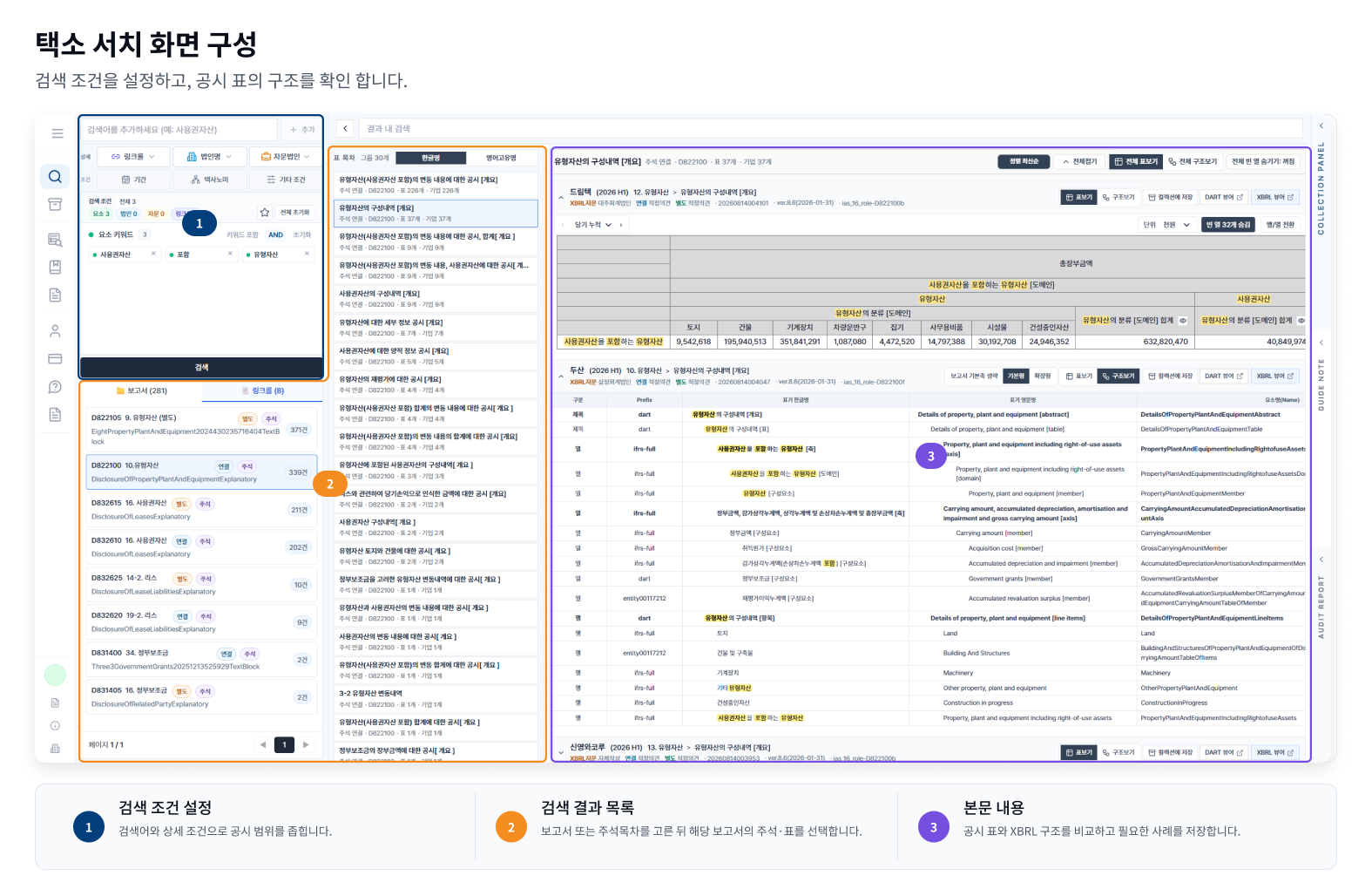Toggle 빈 열 32개 숨김 button
Screen dimensions: 1372x896
coord(1228,225)
